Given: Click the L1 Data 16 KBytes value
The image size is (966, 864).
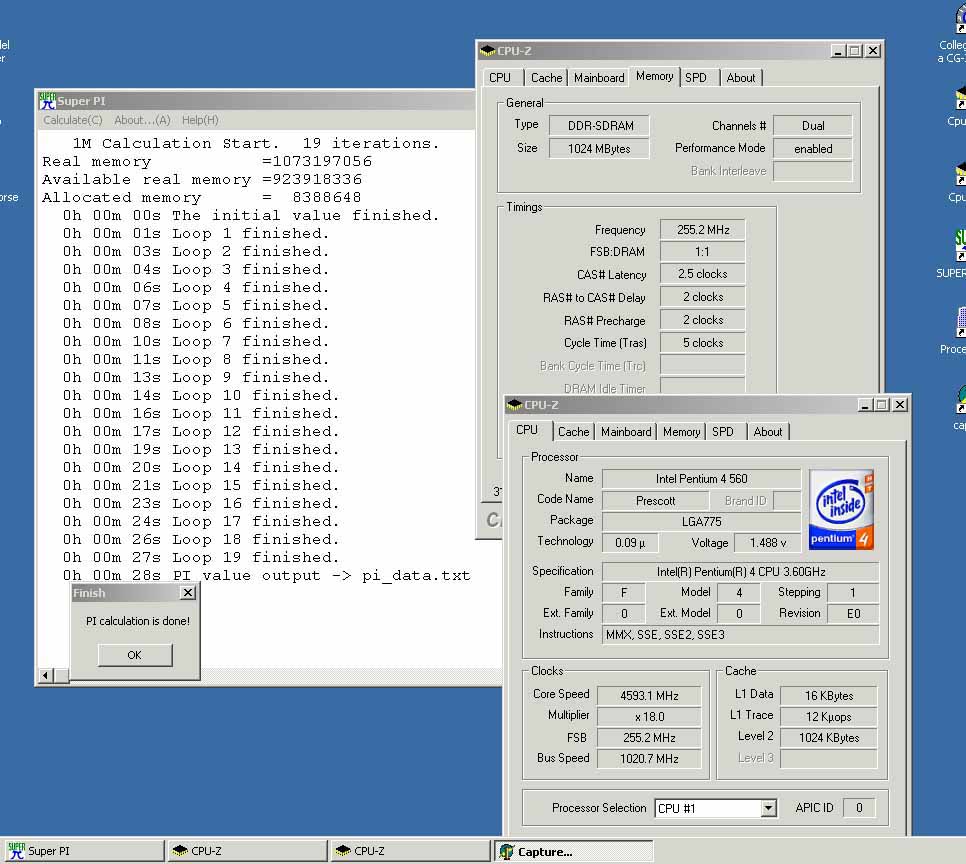Looking at the screenshot, I should point(829,696).
